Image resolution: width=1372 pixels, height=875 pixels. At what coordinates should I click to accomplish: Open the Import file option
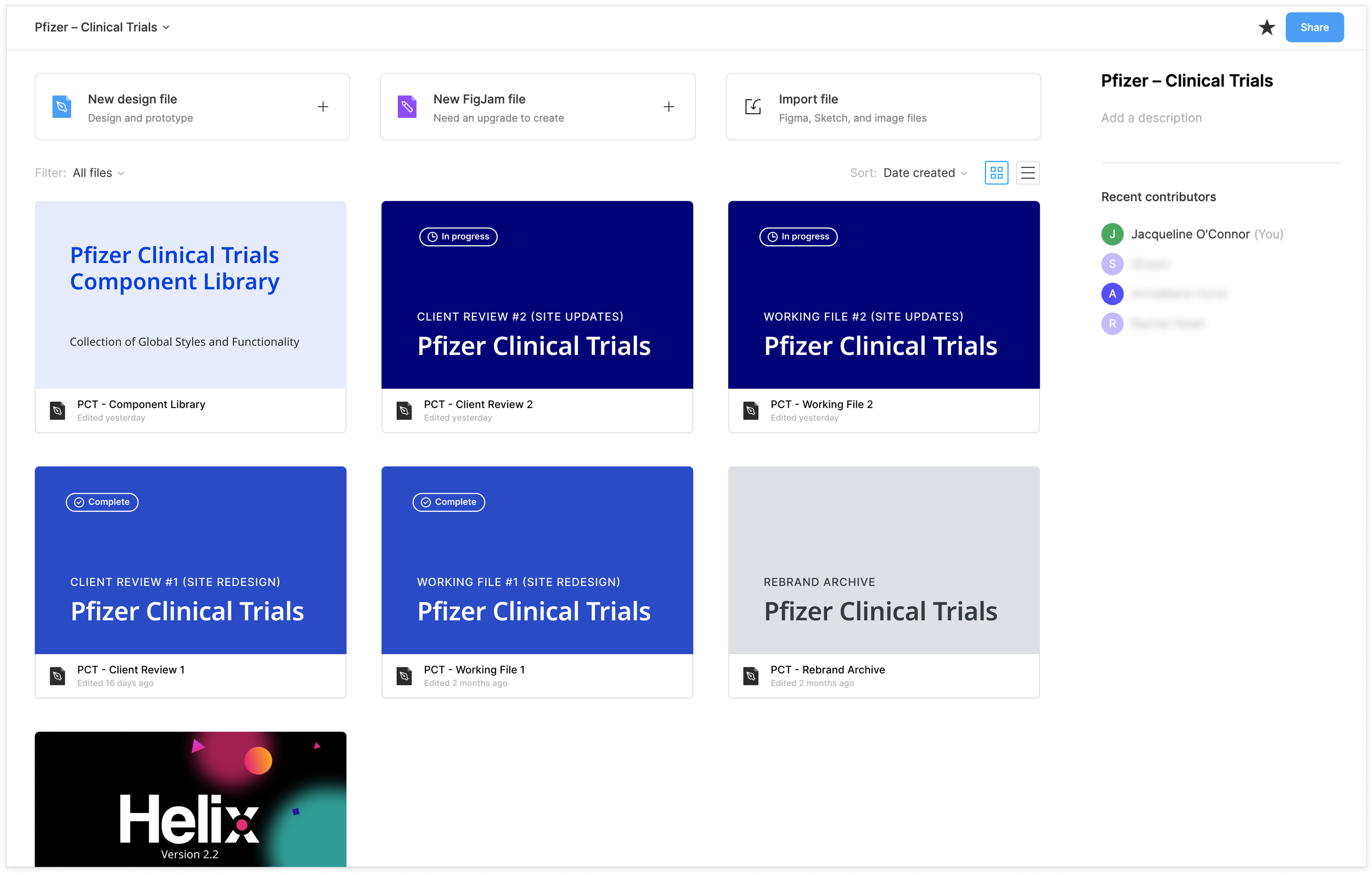point(882,106)
